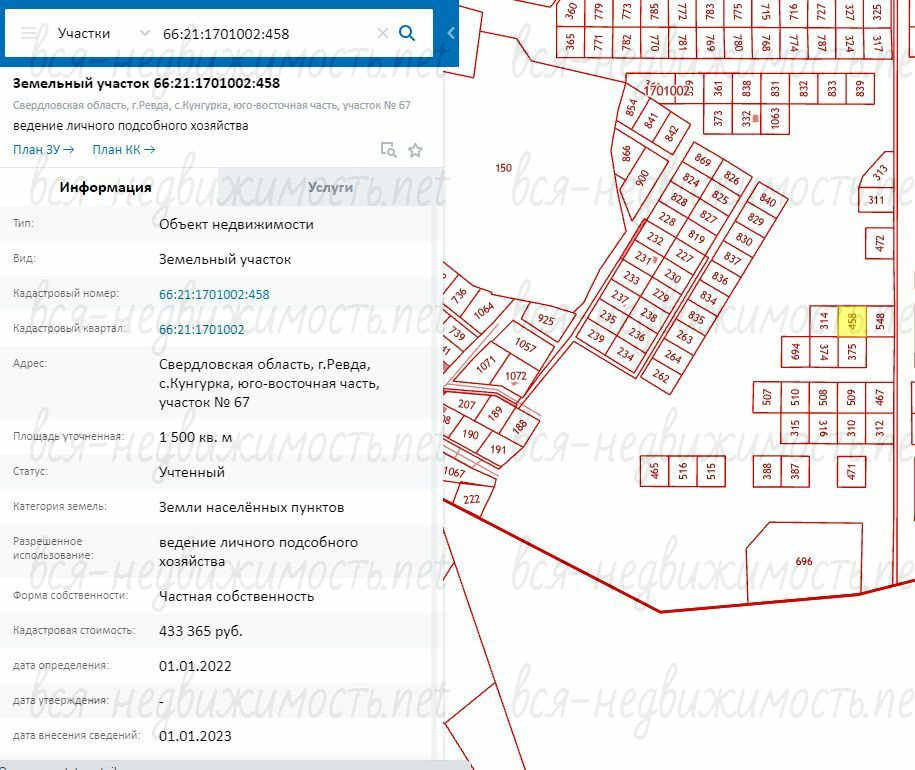Select parcel 507 on map

point(767,397)
